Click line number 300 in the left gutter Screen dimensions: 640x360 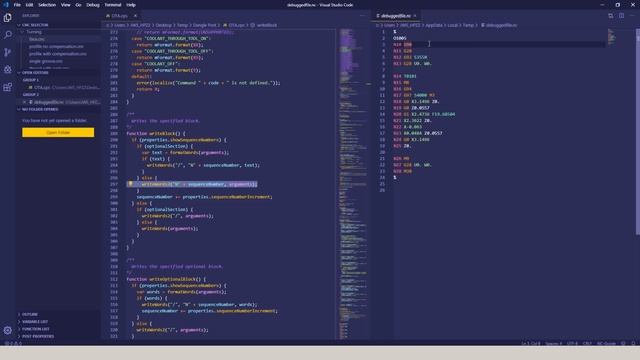tap(114, 203)
